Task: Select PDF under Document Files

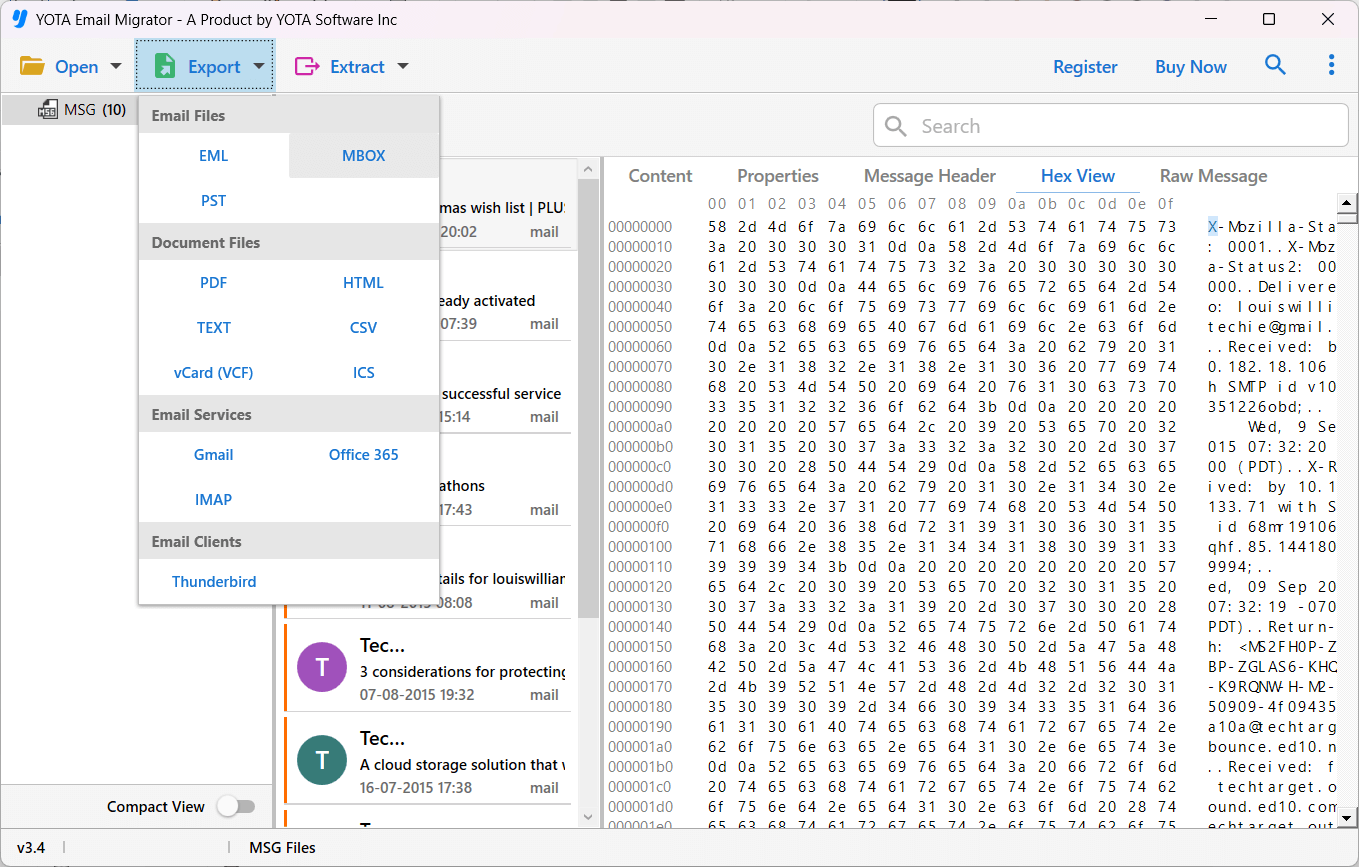Action: point(213,283)
